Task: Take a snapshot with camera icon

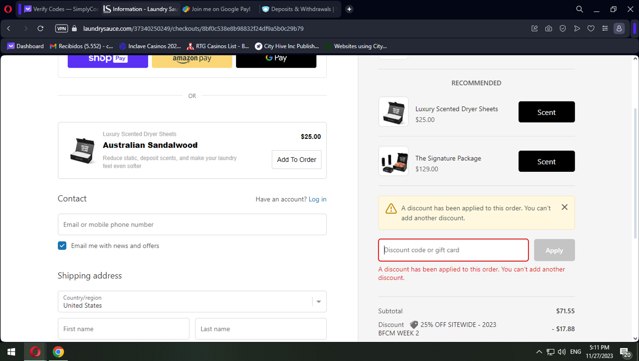Action: (x=549, y=29)
